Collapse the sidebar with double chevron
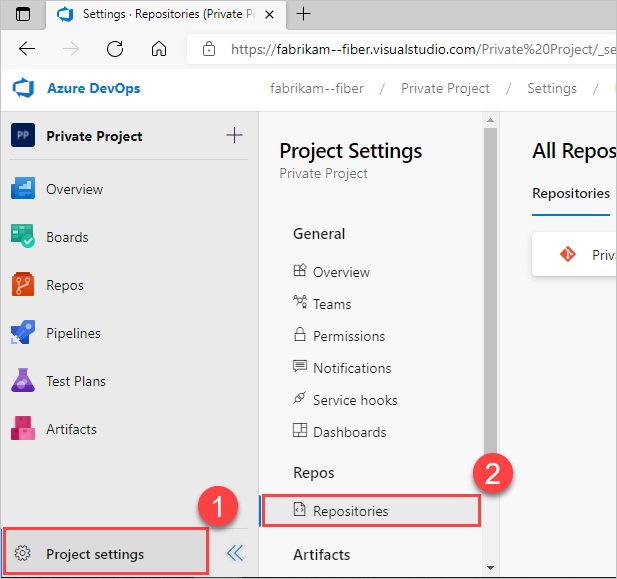 point(235,553)
